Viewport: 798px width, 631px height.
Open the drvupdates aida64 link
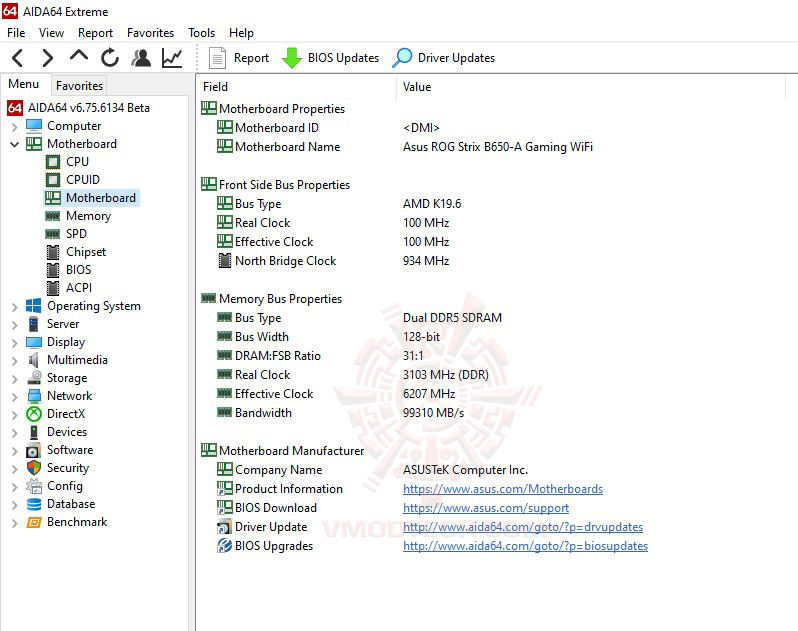(523, 527)
